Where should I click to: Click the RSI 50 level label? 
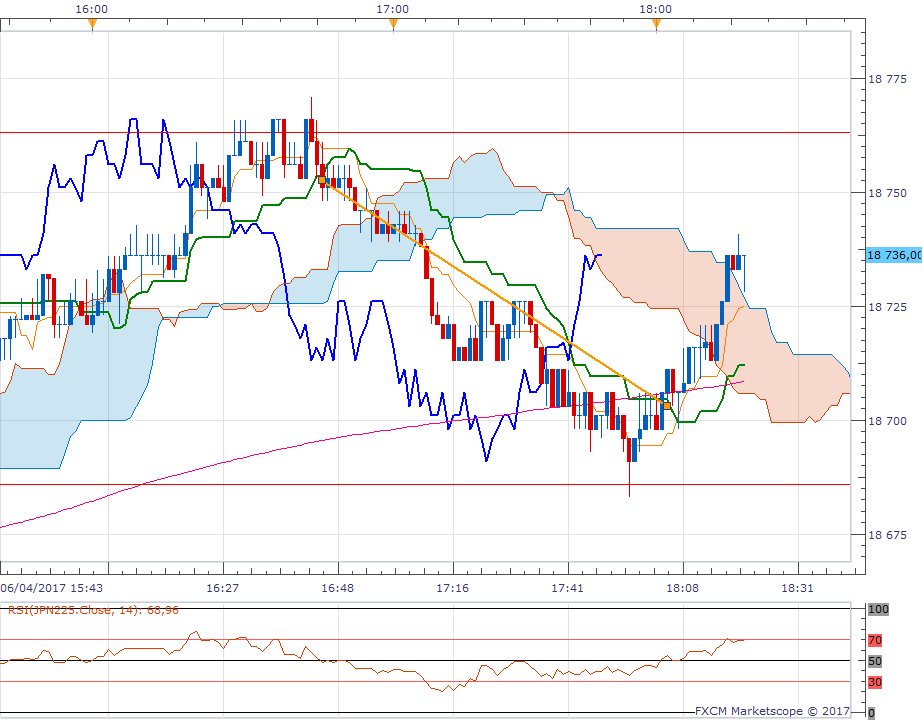pos(875,661)
